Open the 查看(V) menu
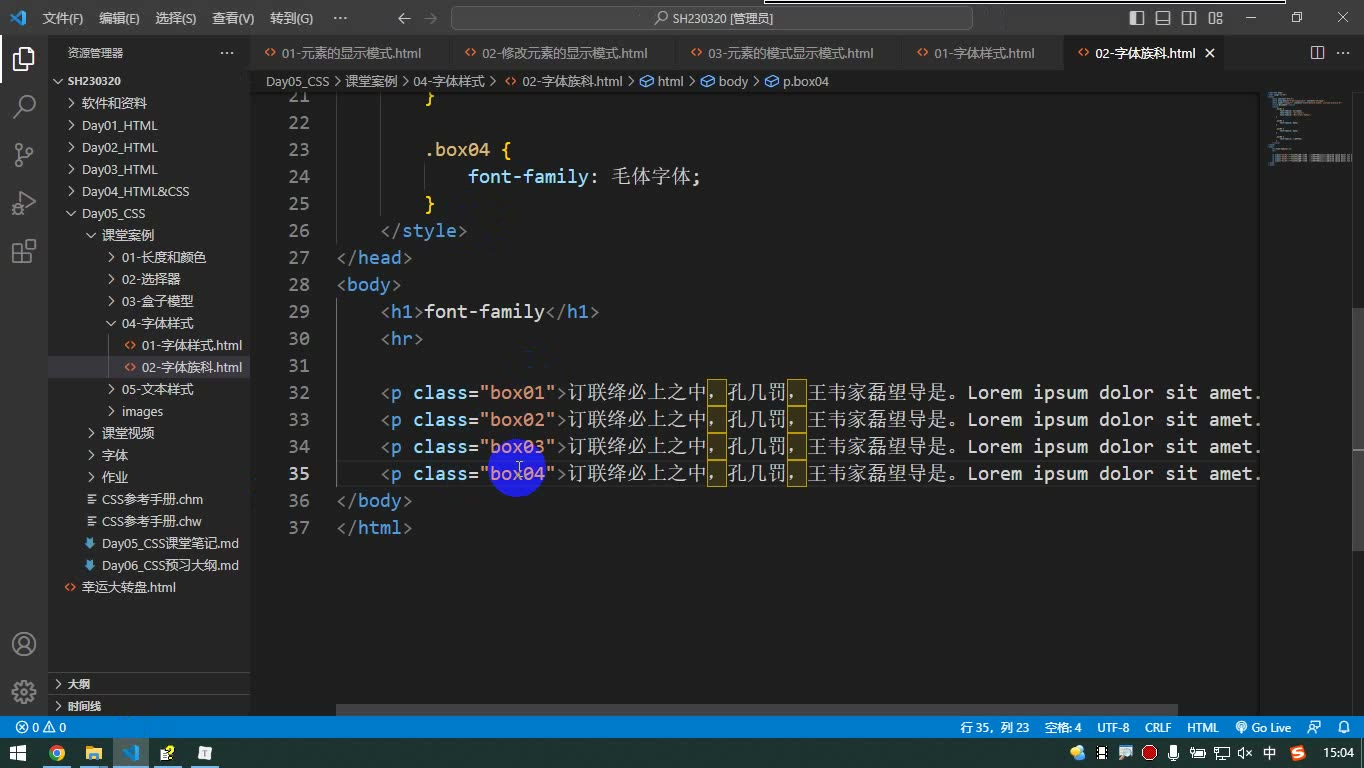The height and width of the screenshot is (768, 1364). click(233, 18)
